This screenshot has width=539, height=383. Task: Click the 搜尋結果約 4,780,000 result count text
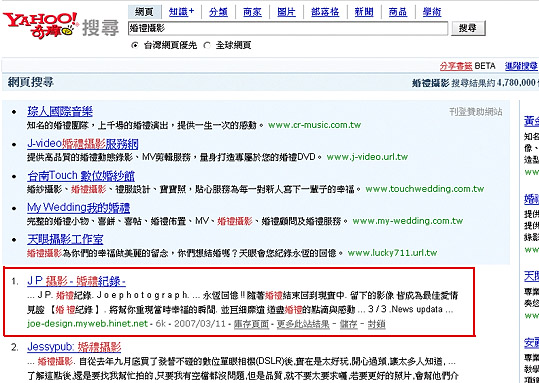(495, 83)
